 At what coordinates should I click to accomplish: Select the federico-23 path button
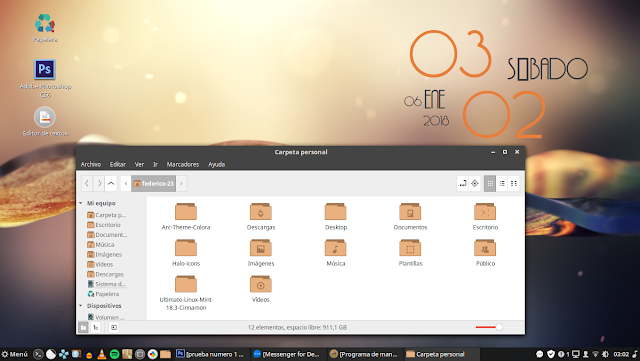pos(153,184)
